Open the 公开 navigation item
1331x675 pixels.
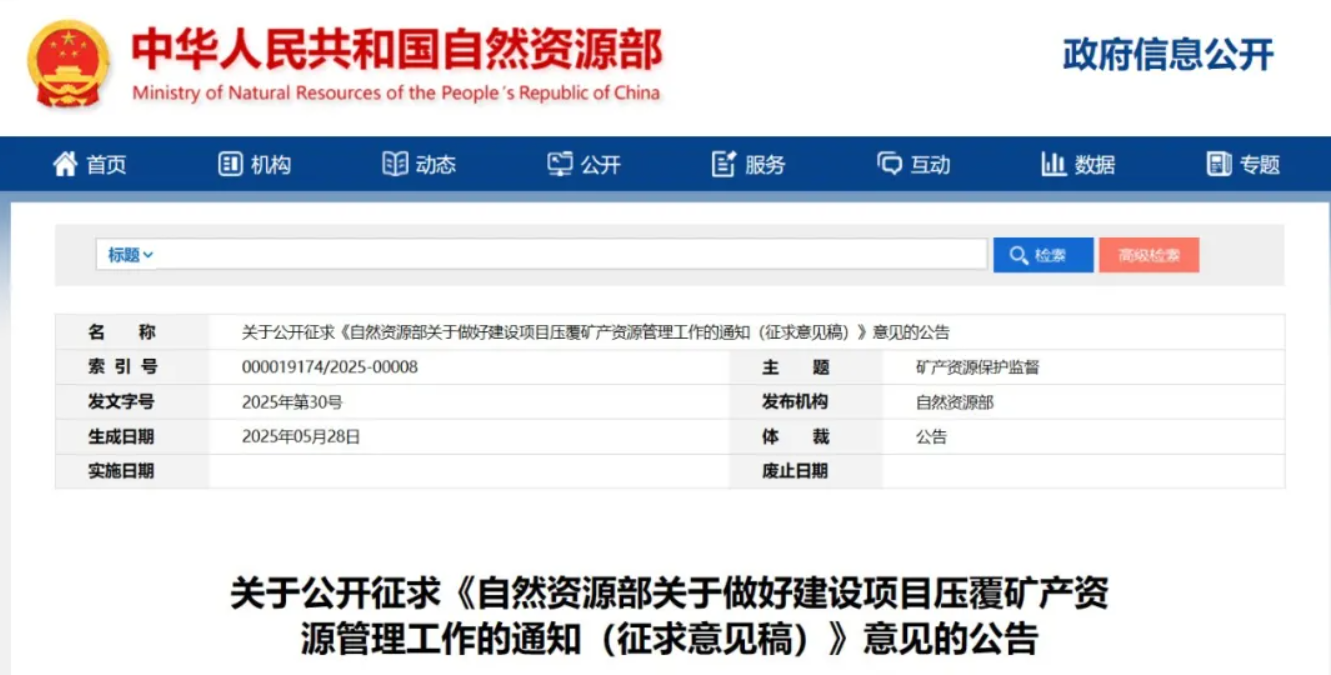coord(584,164)
